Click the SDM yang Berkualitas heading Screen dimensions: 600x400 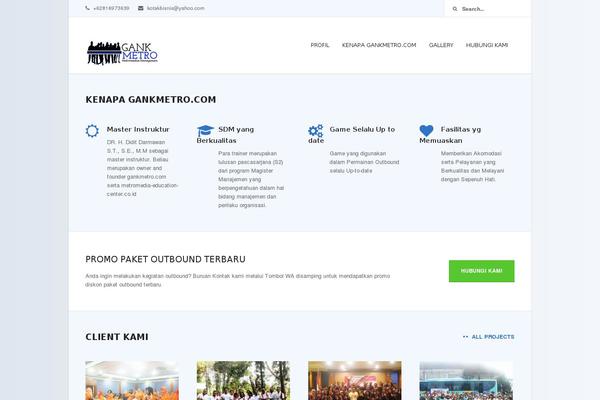[x=225, y=135]
